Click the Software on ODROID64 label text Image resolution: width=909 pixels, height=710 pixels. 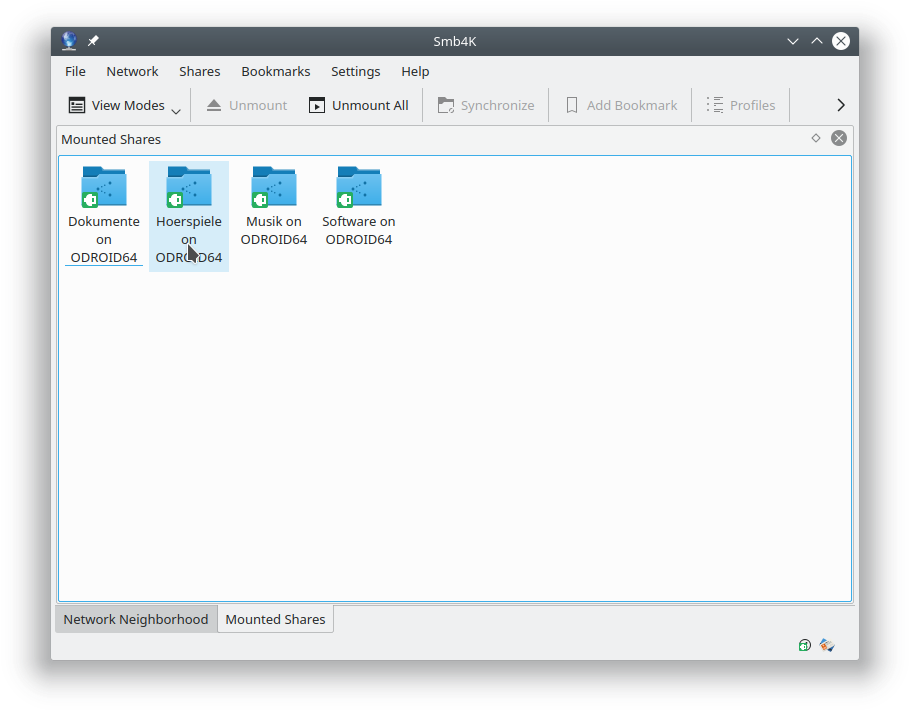[x=359, y=230]
